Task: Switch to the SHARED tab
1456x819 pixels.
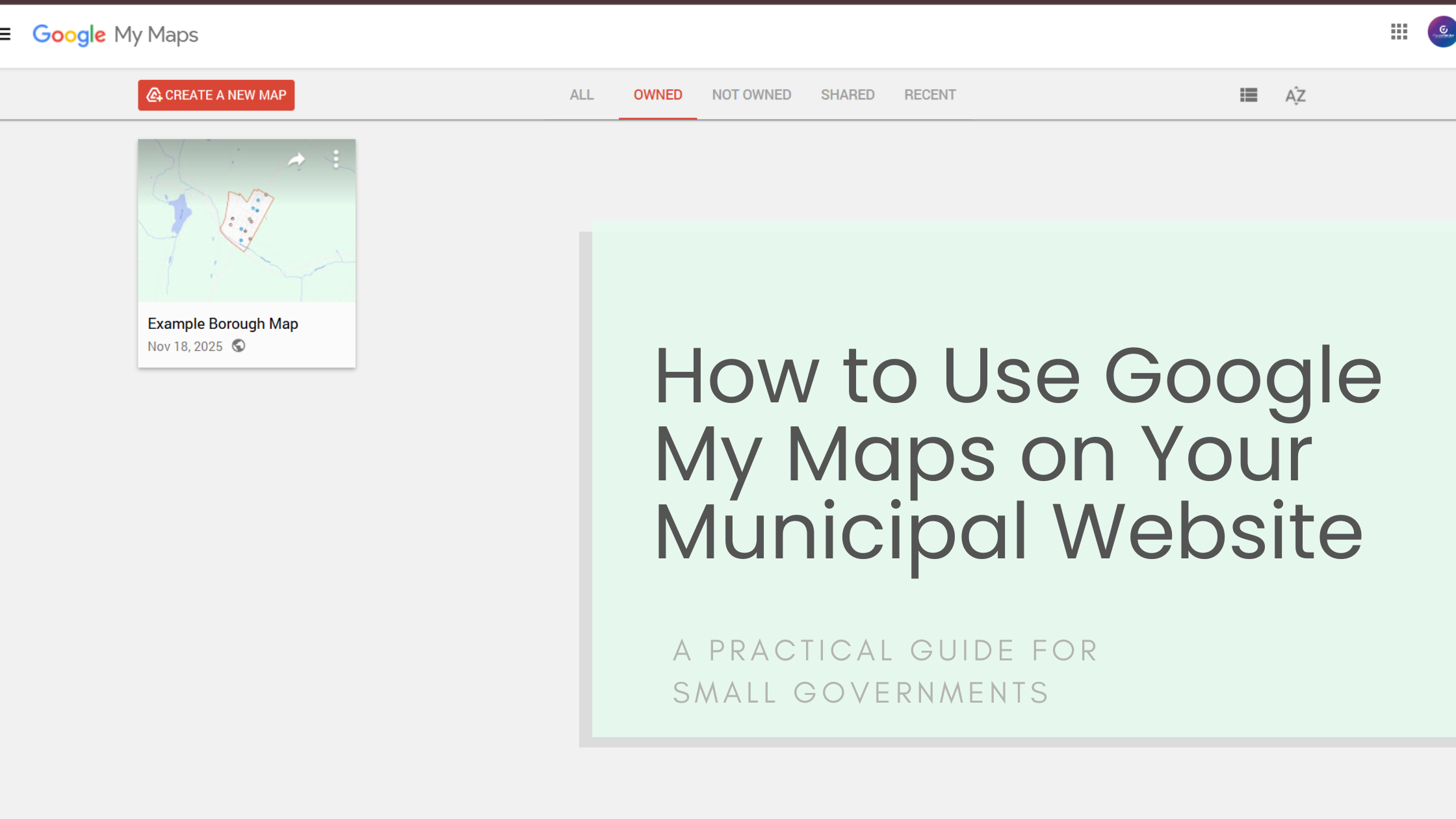Action: pyautogui.click(x=848, y=94)
